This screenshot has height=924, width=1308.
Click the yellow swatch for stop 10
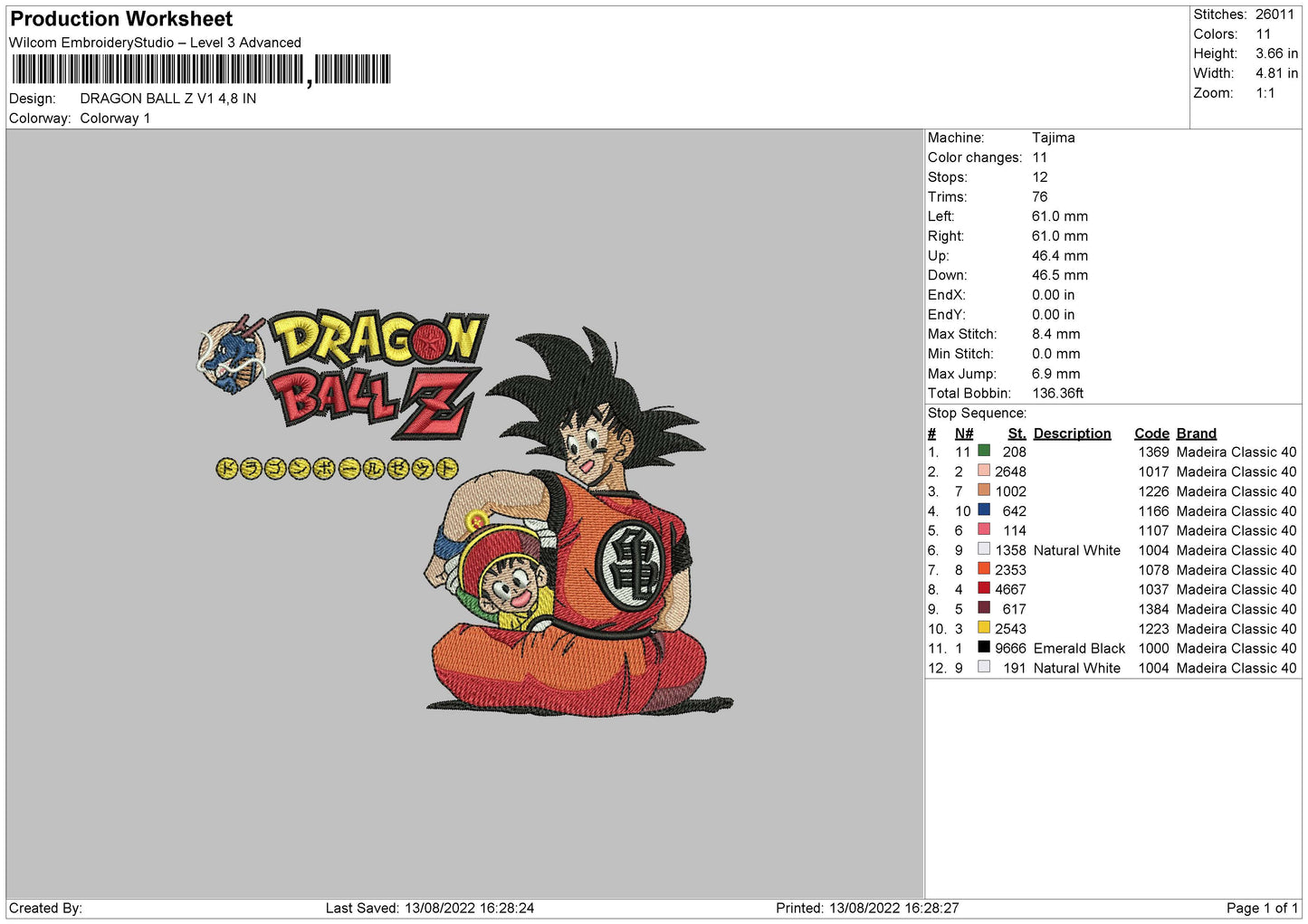click(x=984, y=628)
